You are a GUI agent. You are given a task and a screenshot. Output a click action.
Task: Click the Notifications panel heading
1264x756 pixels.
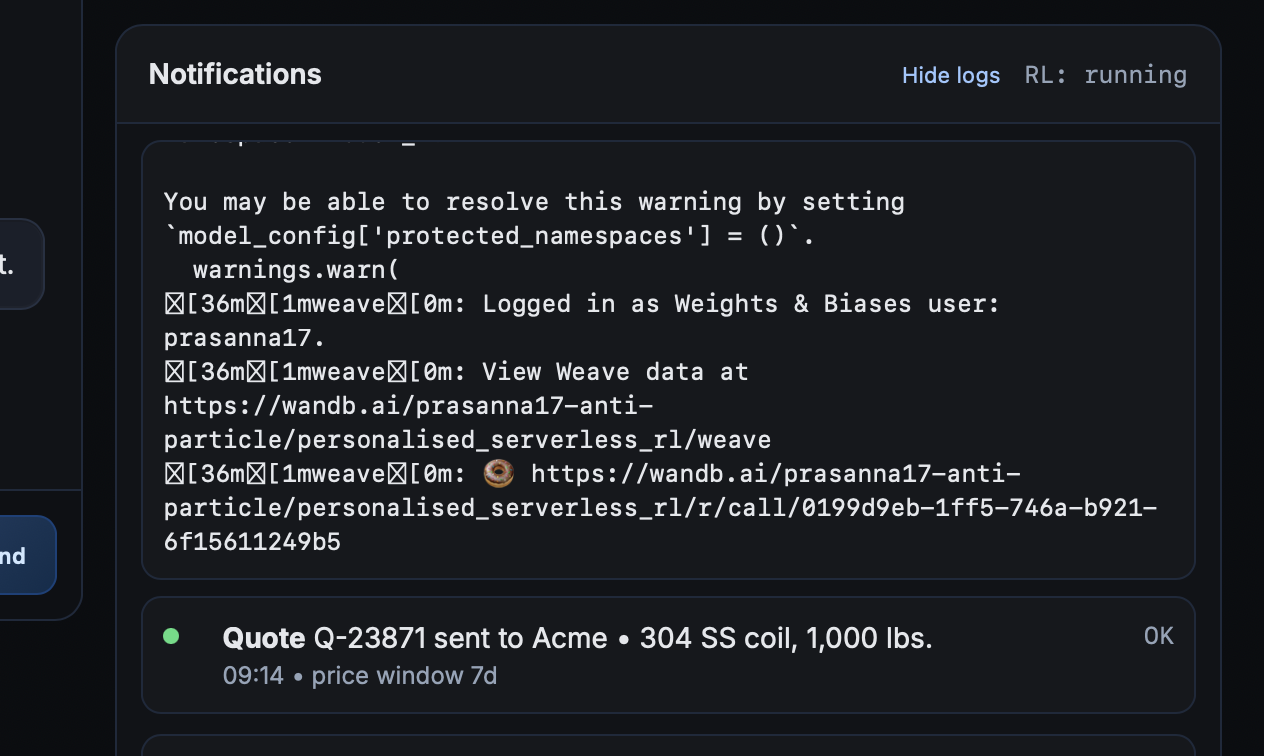click(235, 75)
